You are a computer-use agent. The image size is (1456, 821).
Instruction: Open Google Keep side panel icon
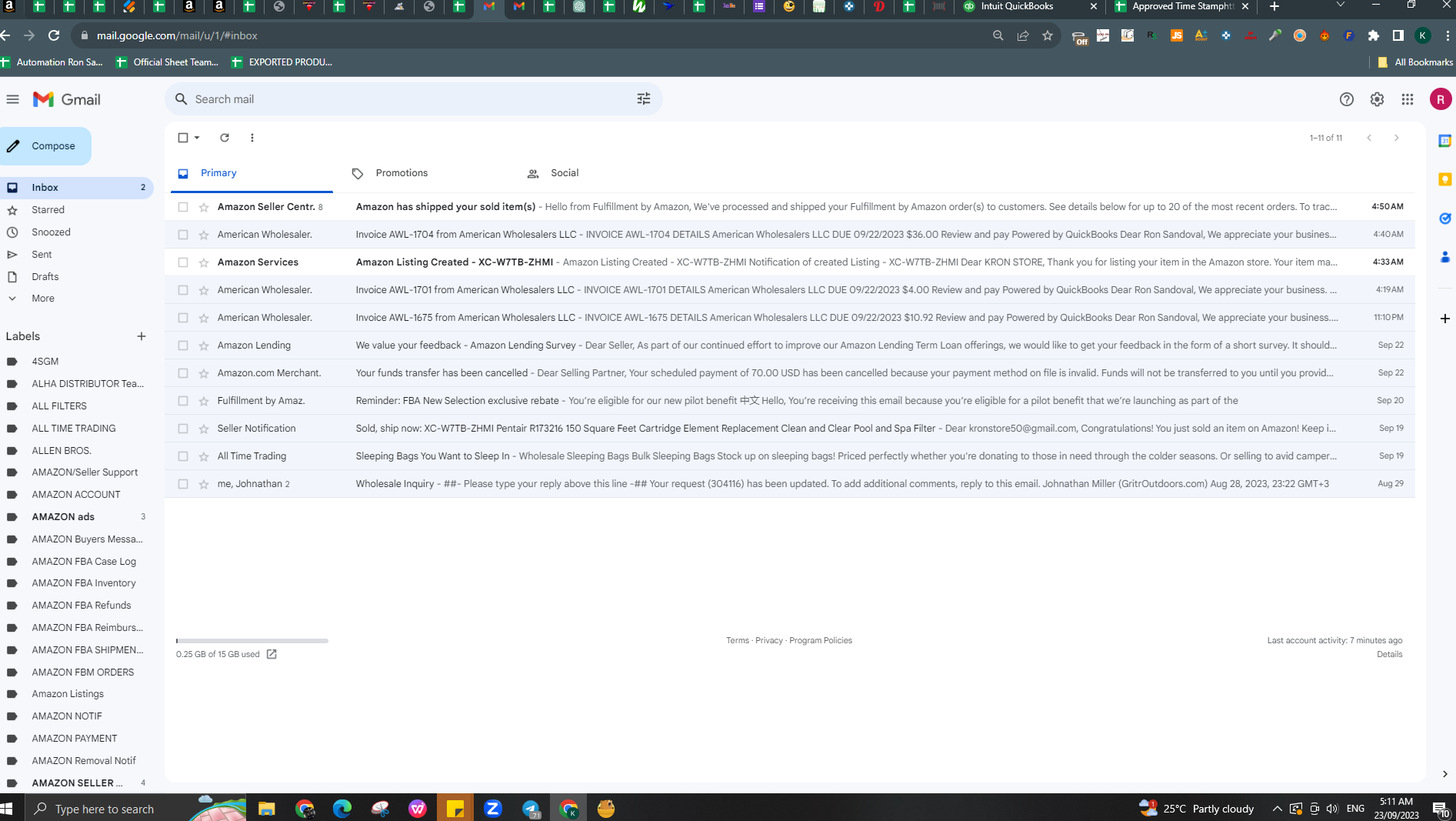[1444, 179]
